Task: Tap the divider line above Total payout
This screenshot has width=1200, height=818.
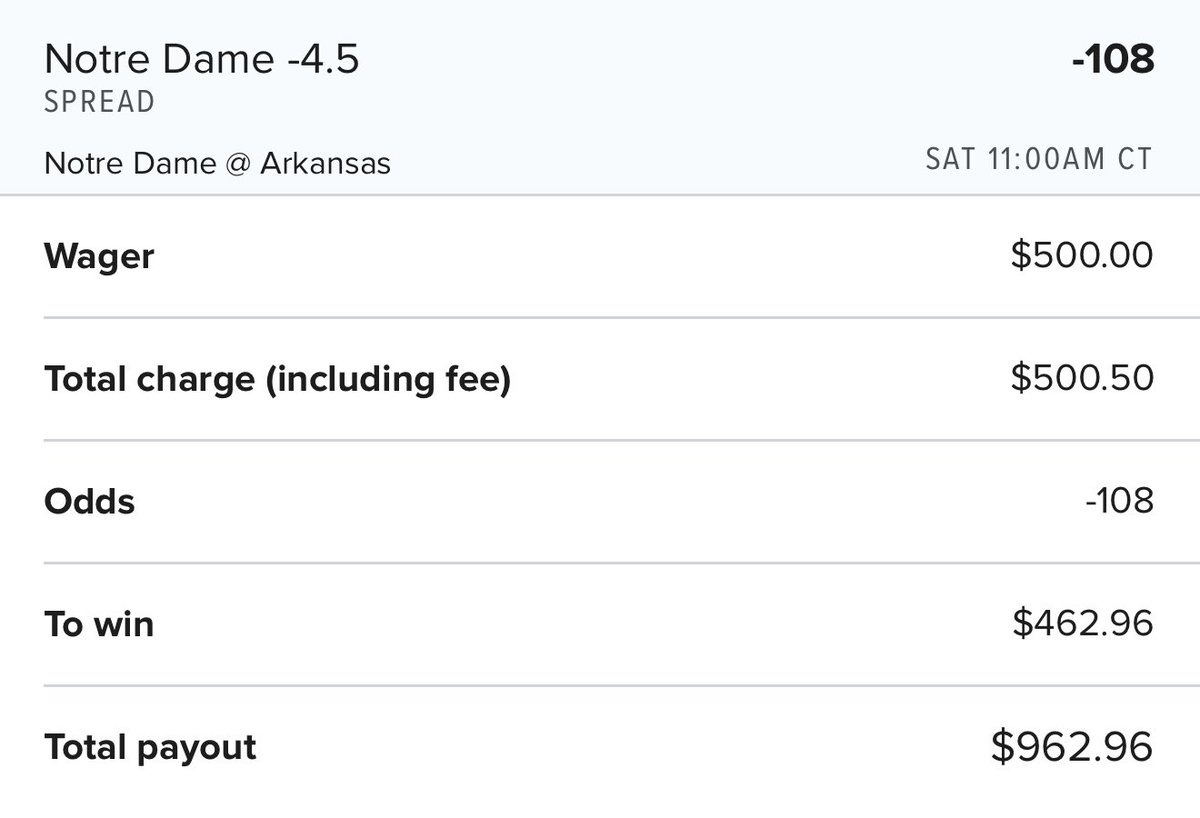Action: click(600, 686)
